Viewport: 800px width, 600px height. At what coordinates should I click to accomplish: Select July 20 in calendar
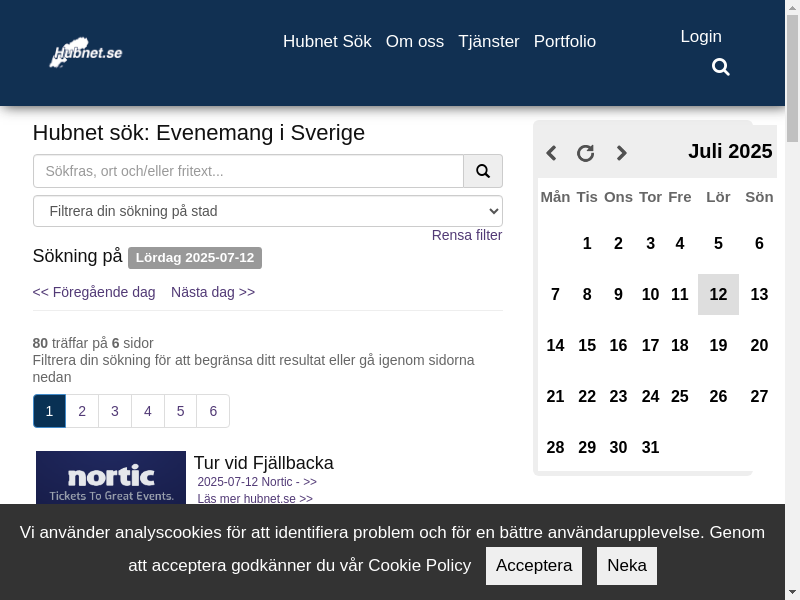coord(759,345)
